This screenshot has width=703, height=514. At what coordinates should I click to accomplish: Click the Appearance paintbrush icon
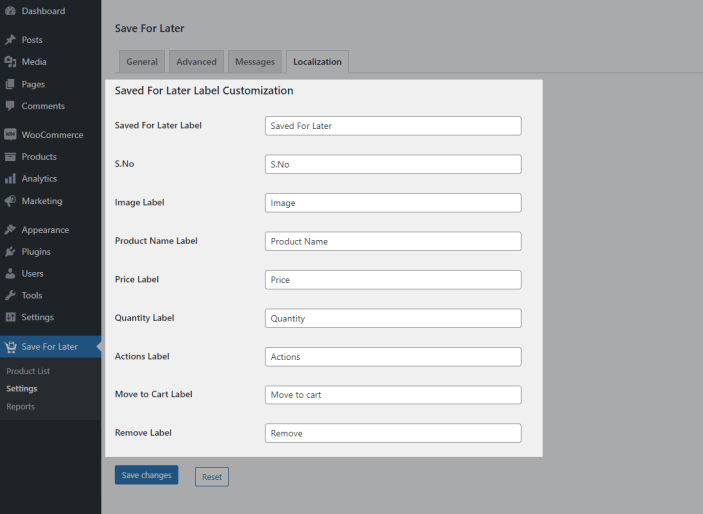click(x=10, y=230)
